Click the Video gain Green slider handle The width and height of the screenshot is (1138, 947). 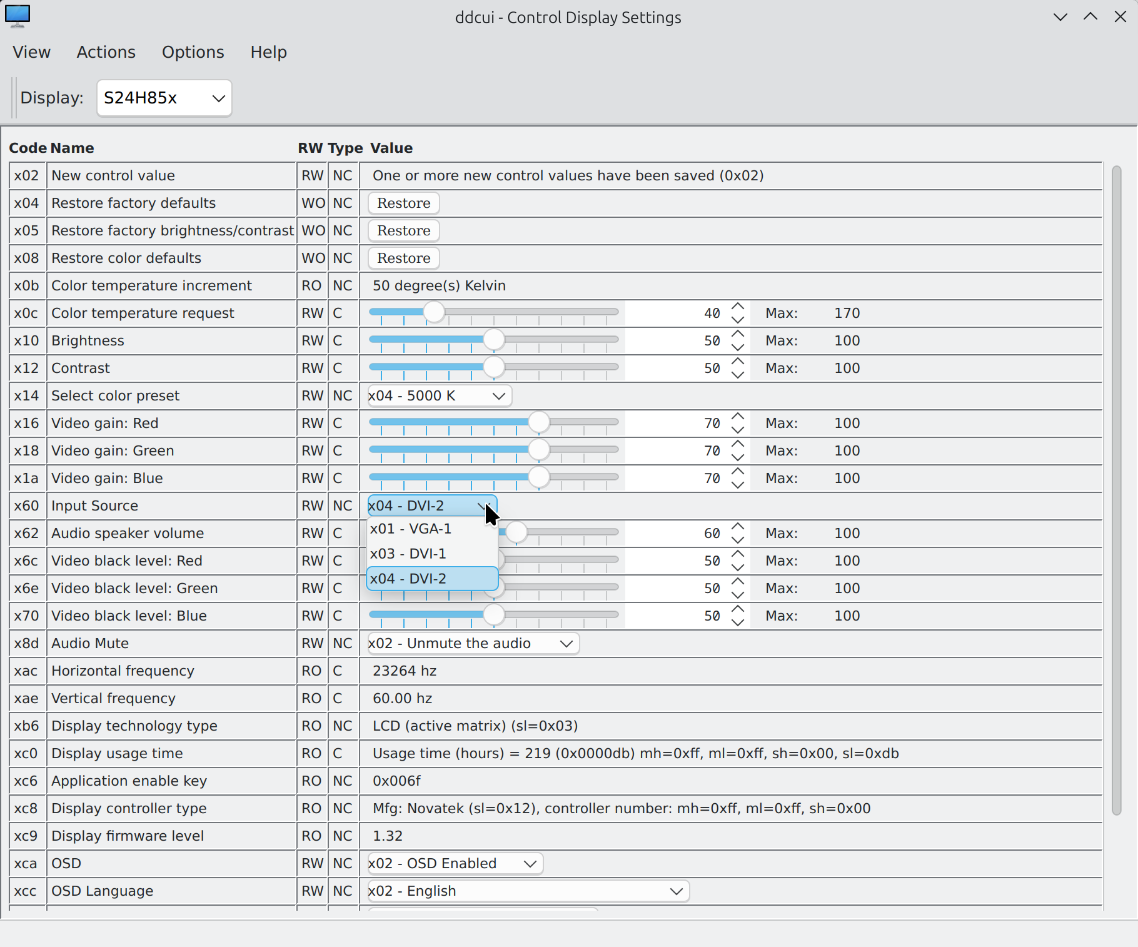[539, 450]
